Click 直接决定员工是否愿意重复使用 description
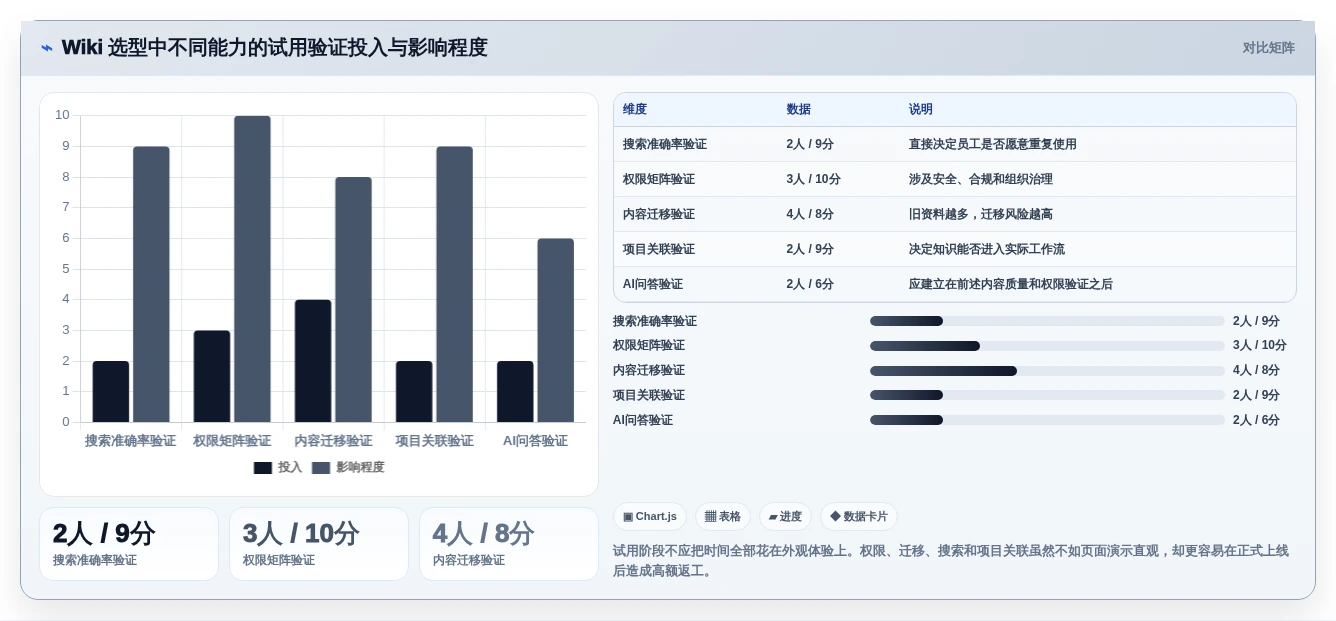The image size is (1336, 621). click(x=993, y=144)
